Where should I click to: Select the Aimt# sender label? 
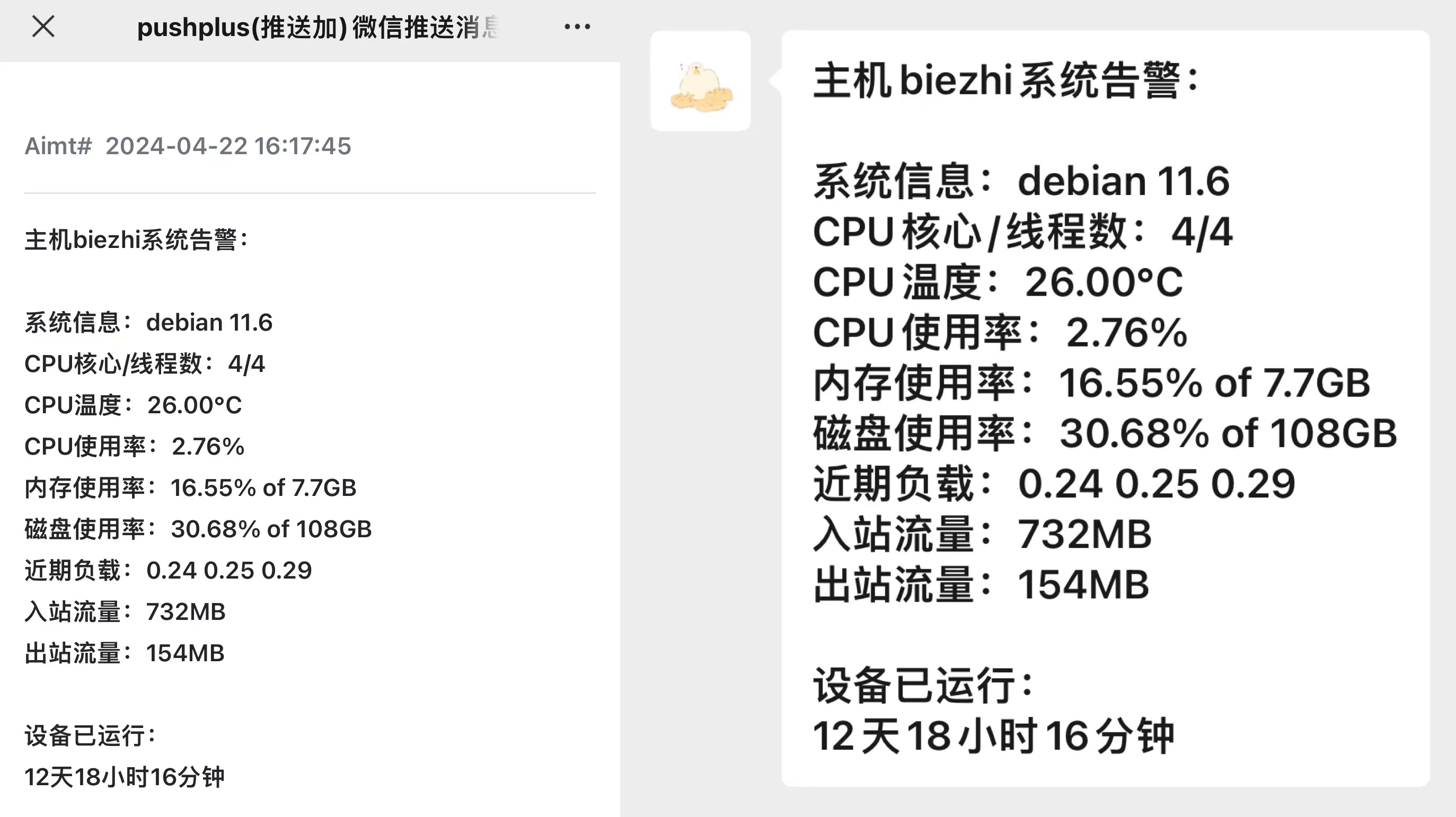58,146
